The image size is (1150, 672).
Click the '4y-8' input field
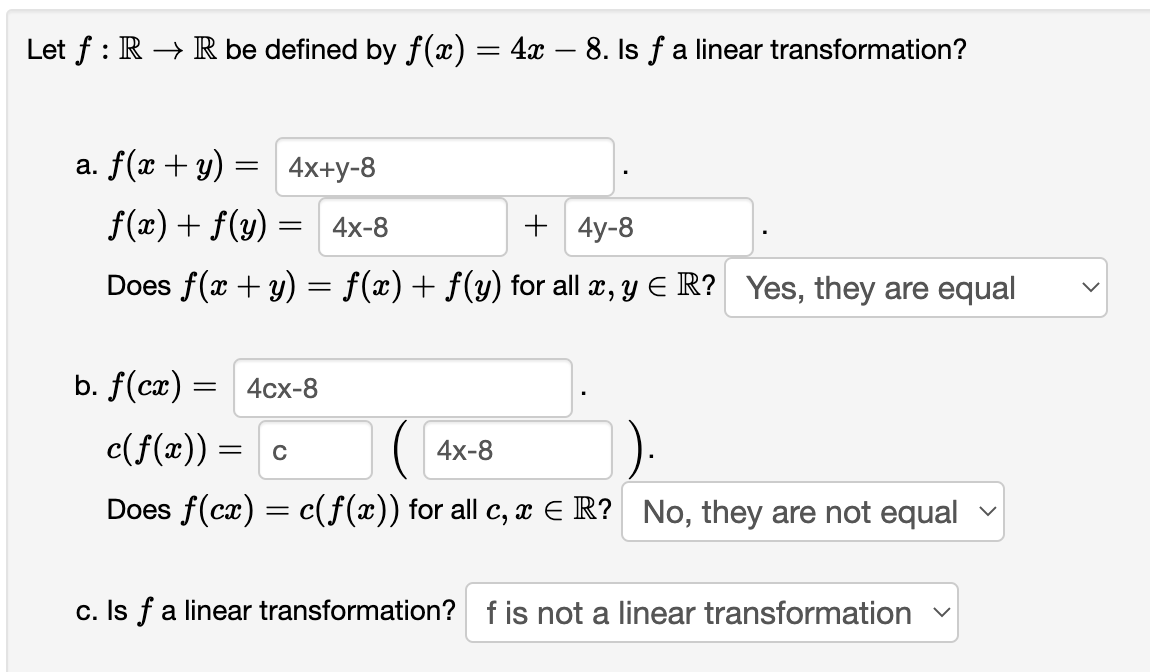[657, 227]
